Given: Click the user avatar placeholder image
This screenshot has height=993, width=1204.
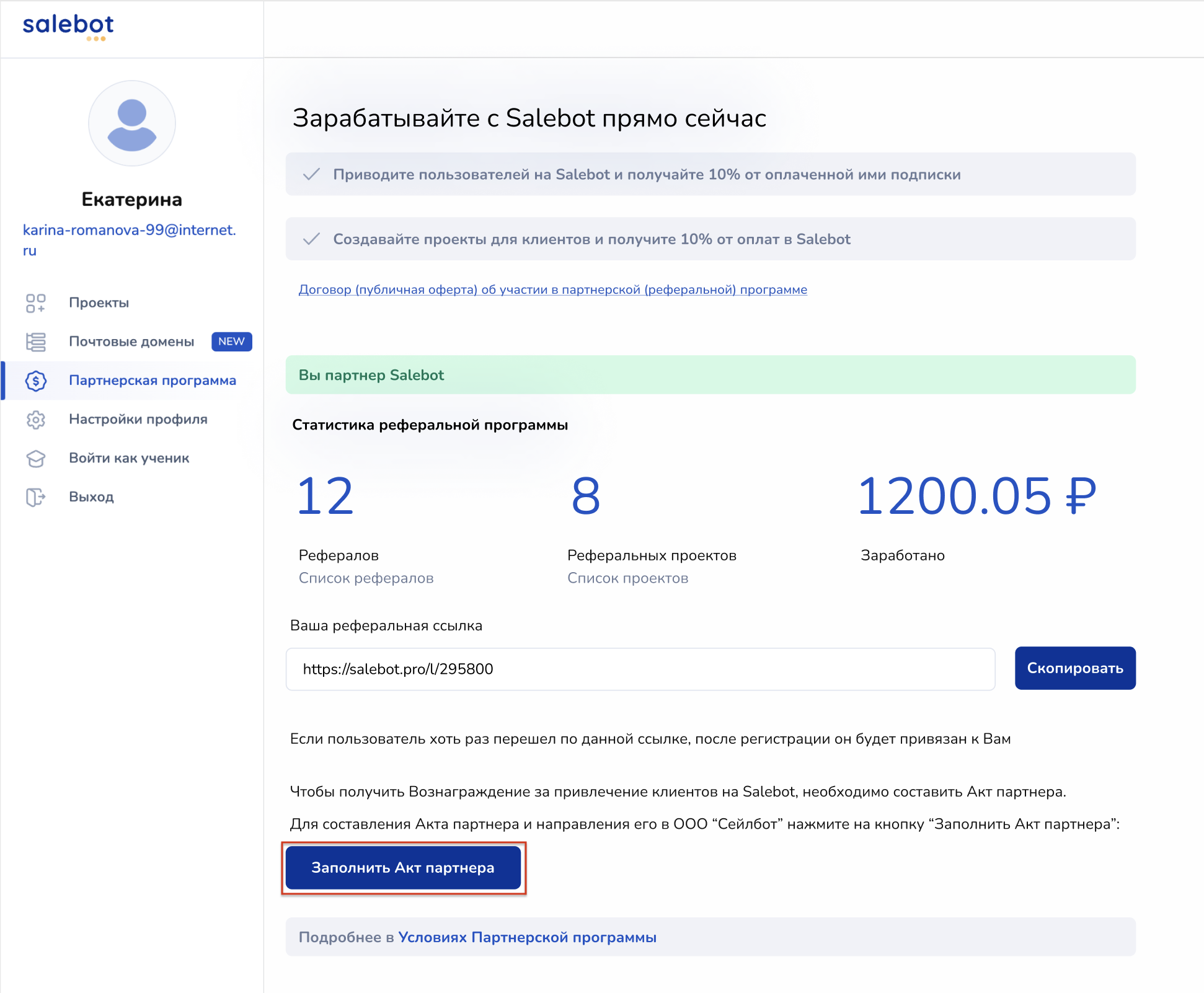Looking at the screenshot, I should tap(131, 123).
